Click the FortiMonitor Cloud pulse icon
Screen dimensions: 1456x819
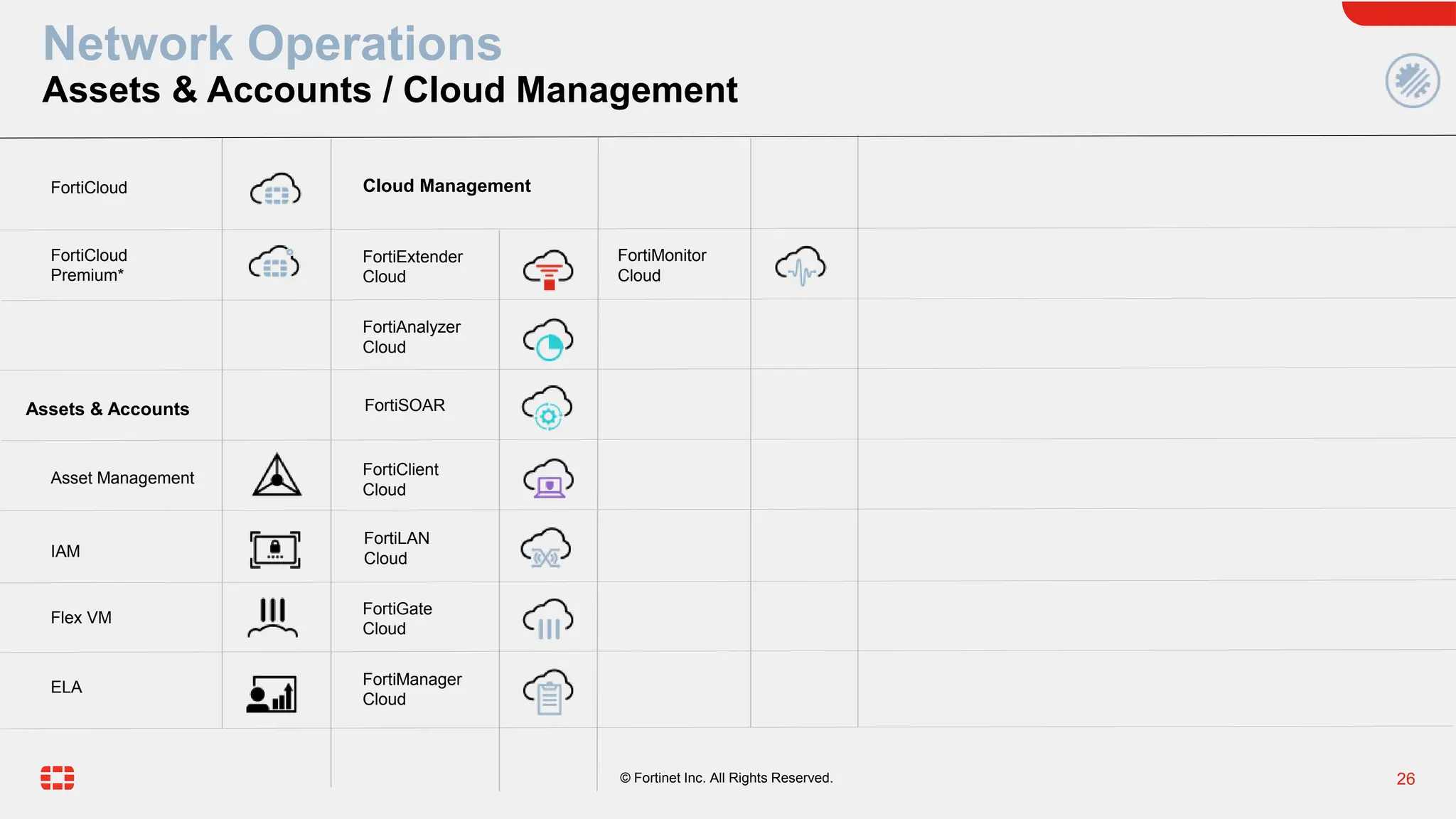(801, 266)
